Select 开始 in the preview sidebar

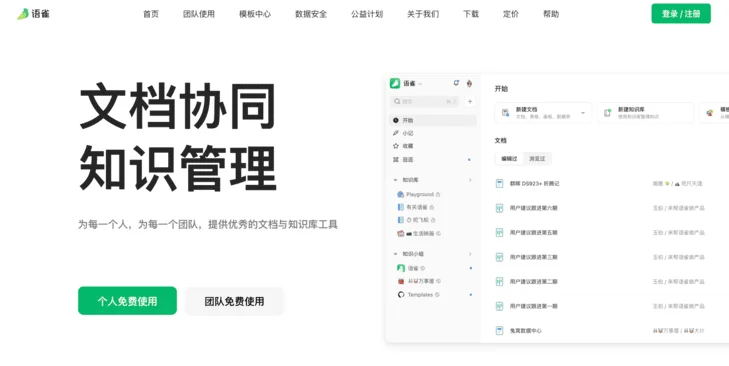(433, 120)
